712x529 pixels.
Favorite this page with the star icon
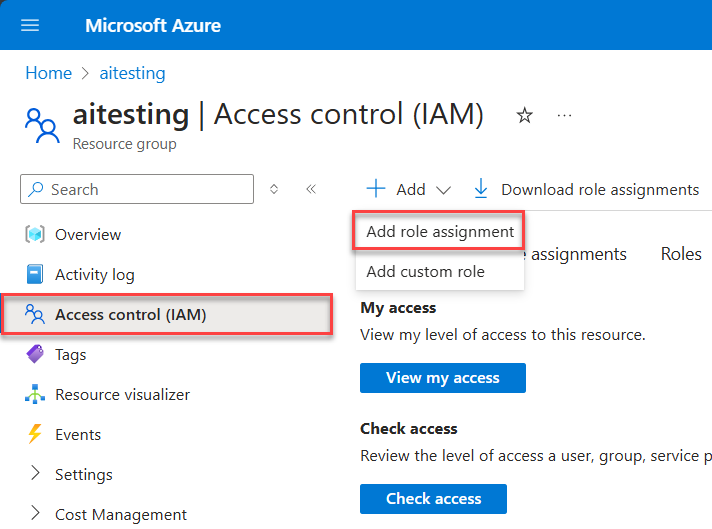[524, 116]
